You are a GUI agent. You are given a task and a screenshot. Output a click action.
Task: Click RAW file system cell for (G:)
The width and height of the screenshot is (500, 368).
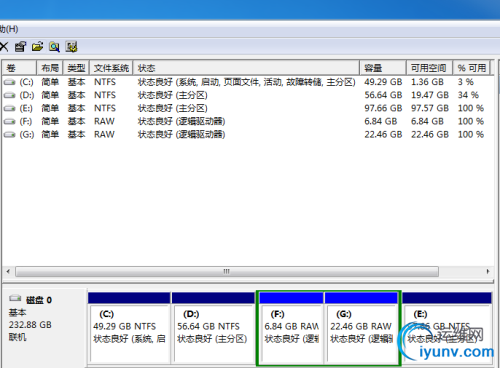[x=104, y=135]
